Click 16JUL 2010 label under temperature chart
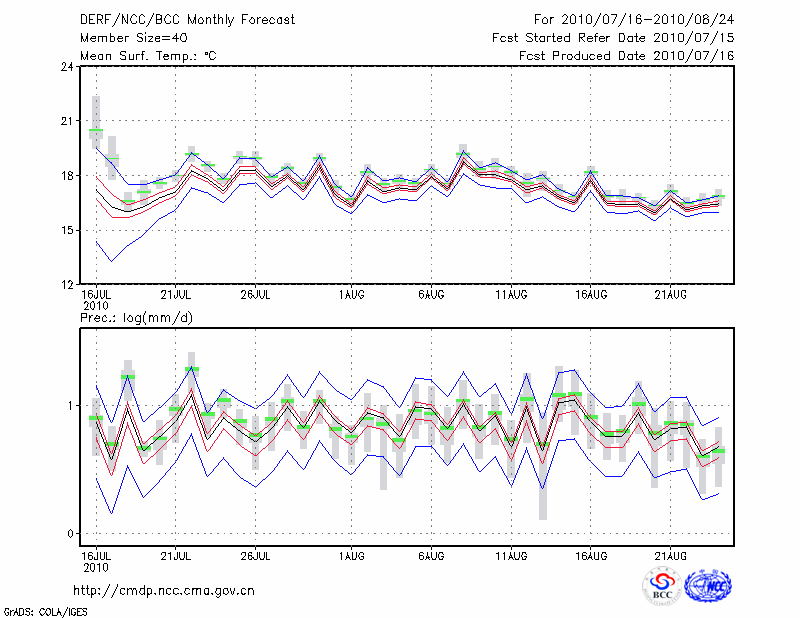Viewport: 800px width, 618px height. click(95, 299)
